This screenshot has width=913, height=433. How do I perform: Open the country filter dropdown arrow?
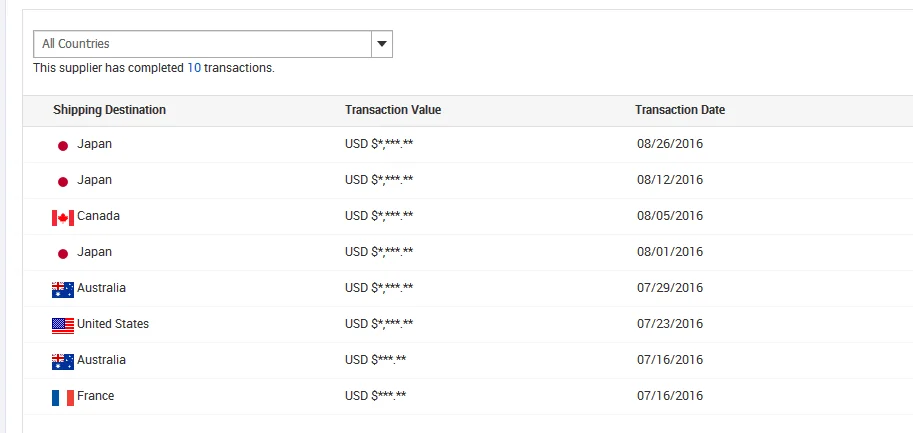point(382,44)
